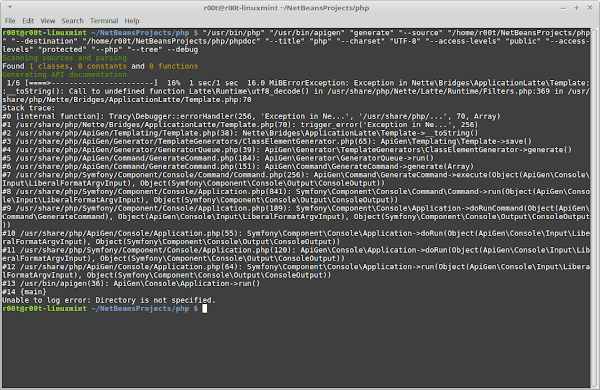Click the '#14 {main}' line

24,292
